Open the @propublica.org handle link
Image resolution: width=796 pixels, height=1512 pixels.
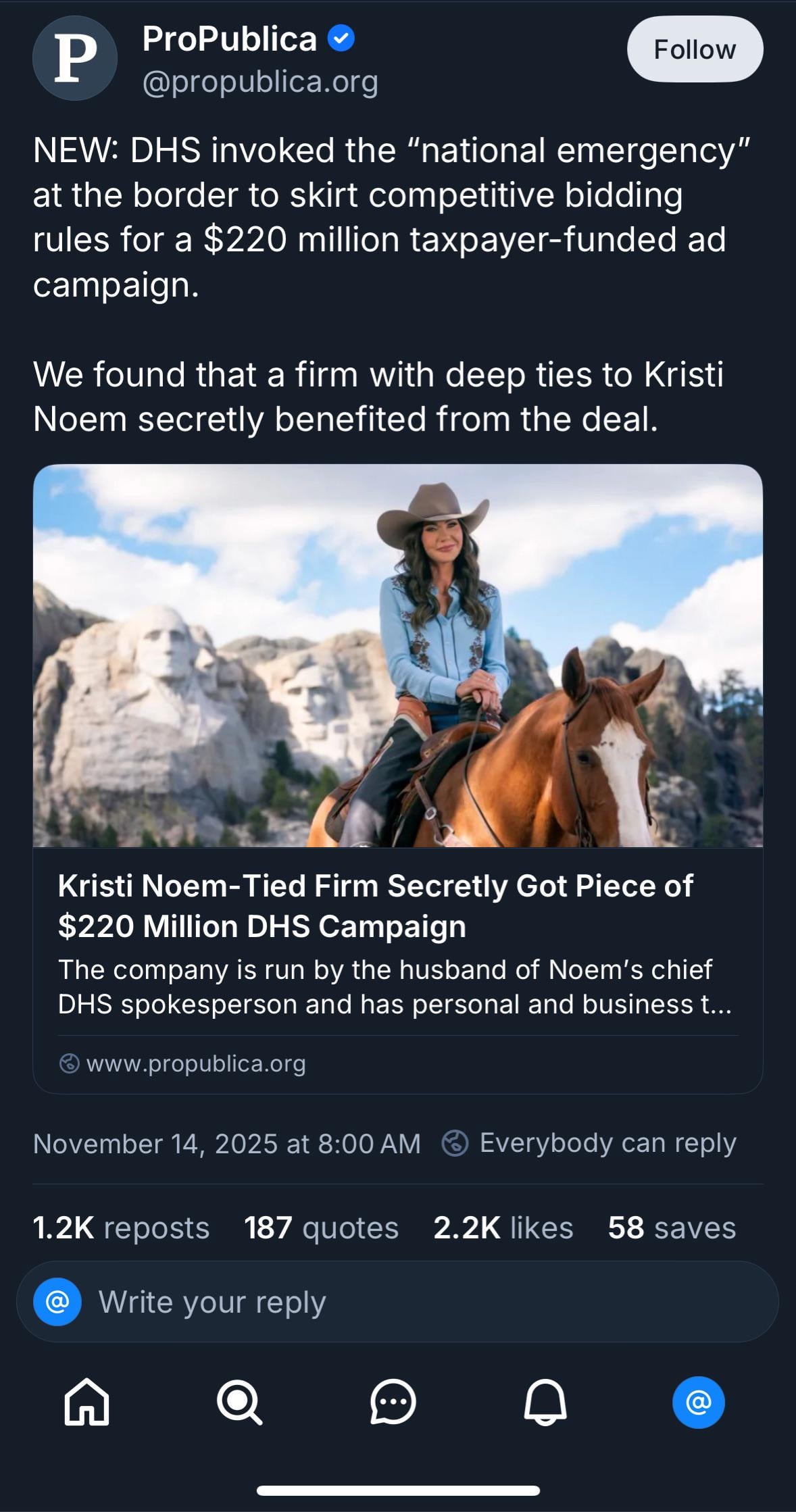tap(260, 82)
